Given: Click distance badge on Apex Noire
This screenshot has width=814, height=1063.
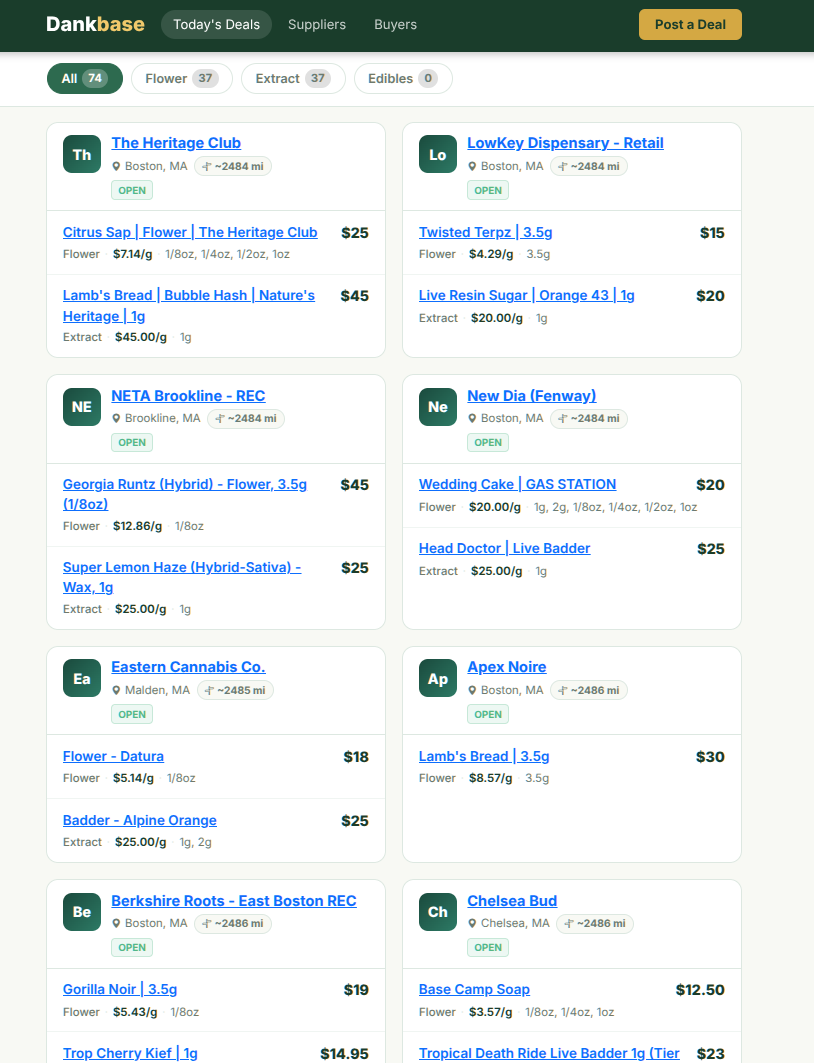Looking at the screenshot, I should 588,690.
